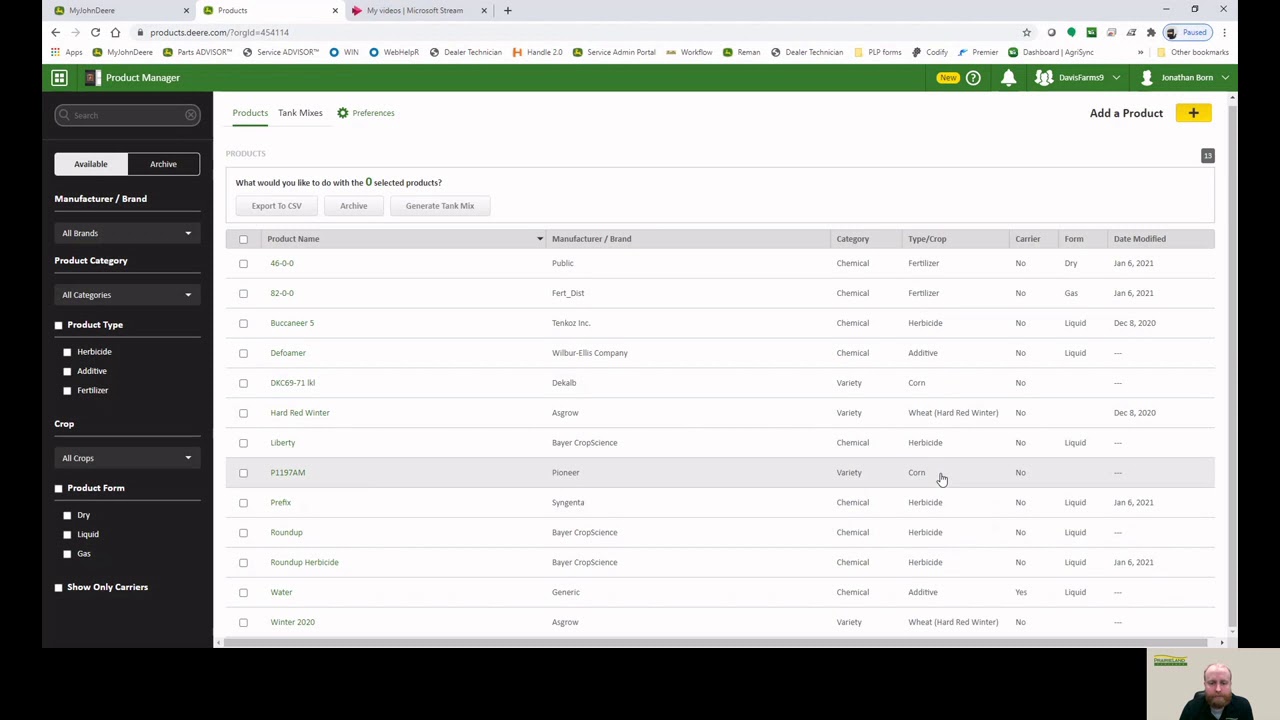This screenshot has width=1280, height=720.
Task: Bookmark the page with the star icon
Action: (x=1026, y=32)
